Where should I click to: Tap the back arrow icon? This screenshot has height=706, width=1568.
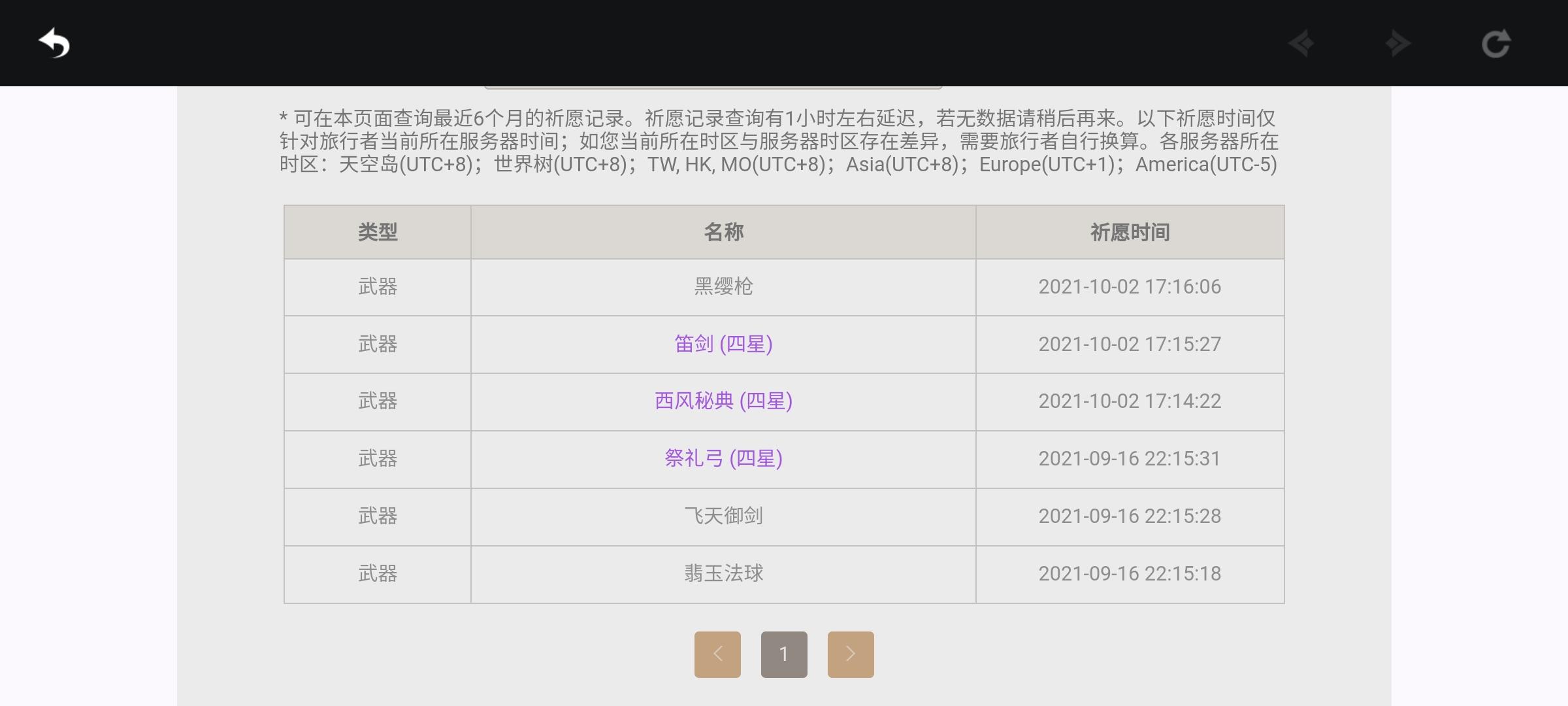(54, 44)
